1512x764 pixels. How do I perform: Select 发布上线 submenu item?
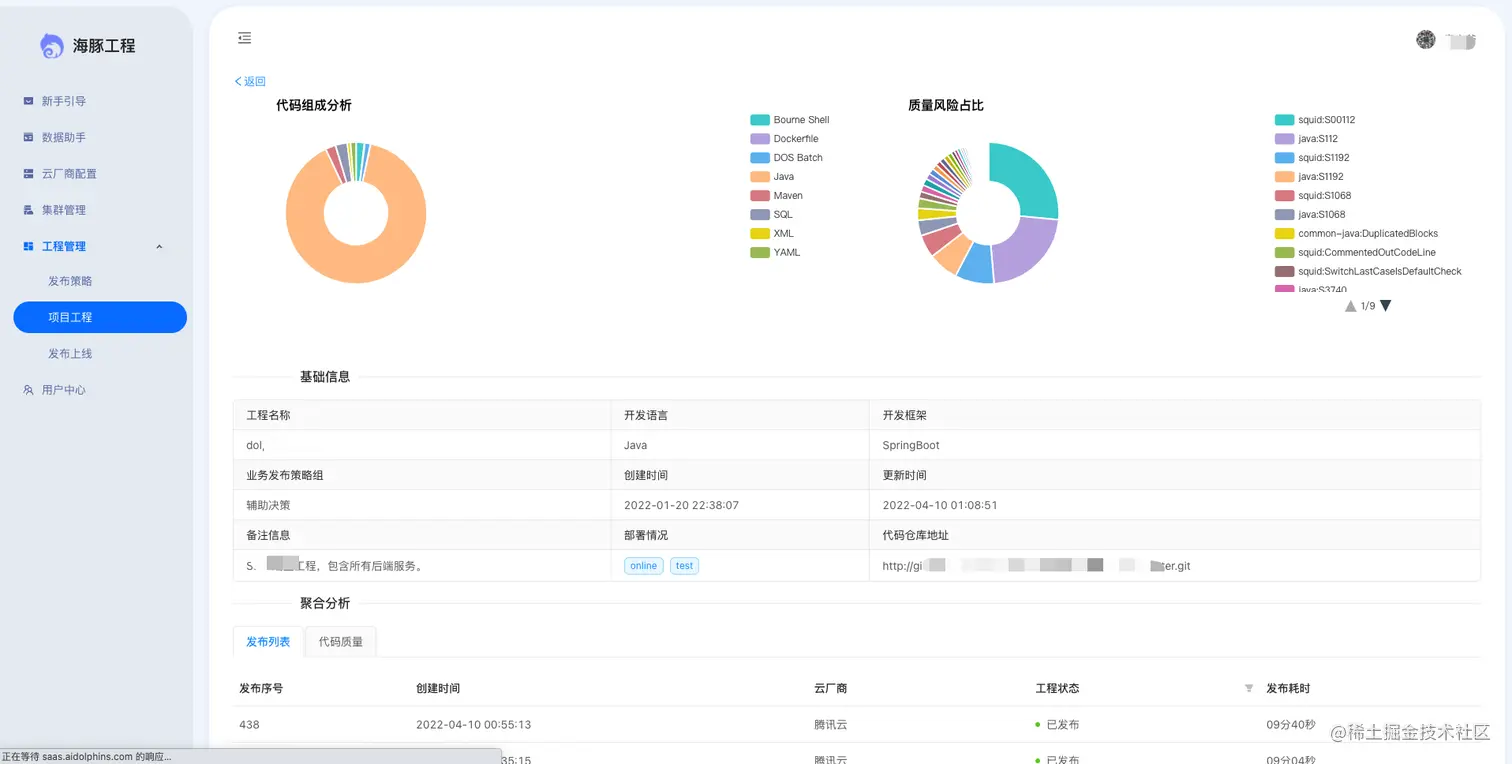pos(70,354)
